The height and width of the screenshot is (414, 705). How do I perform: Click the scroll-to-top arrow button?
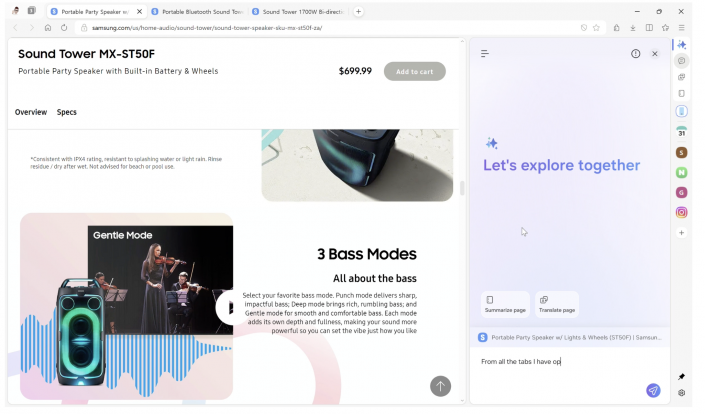(x=440, y=386)
